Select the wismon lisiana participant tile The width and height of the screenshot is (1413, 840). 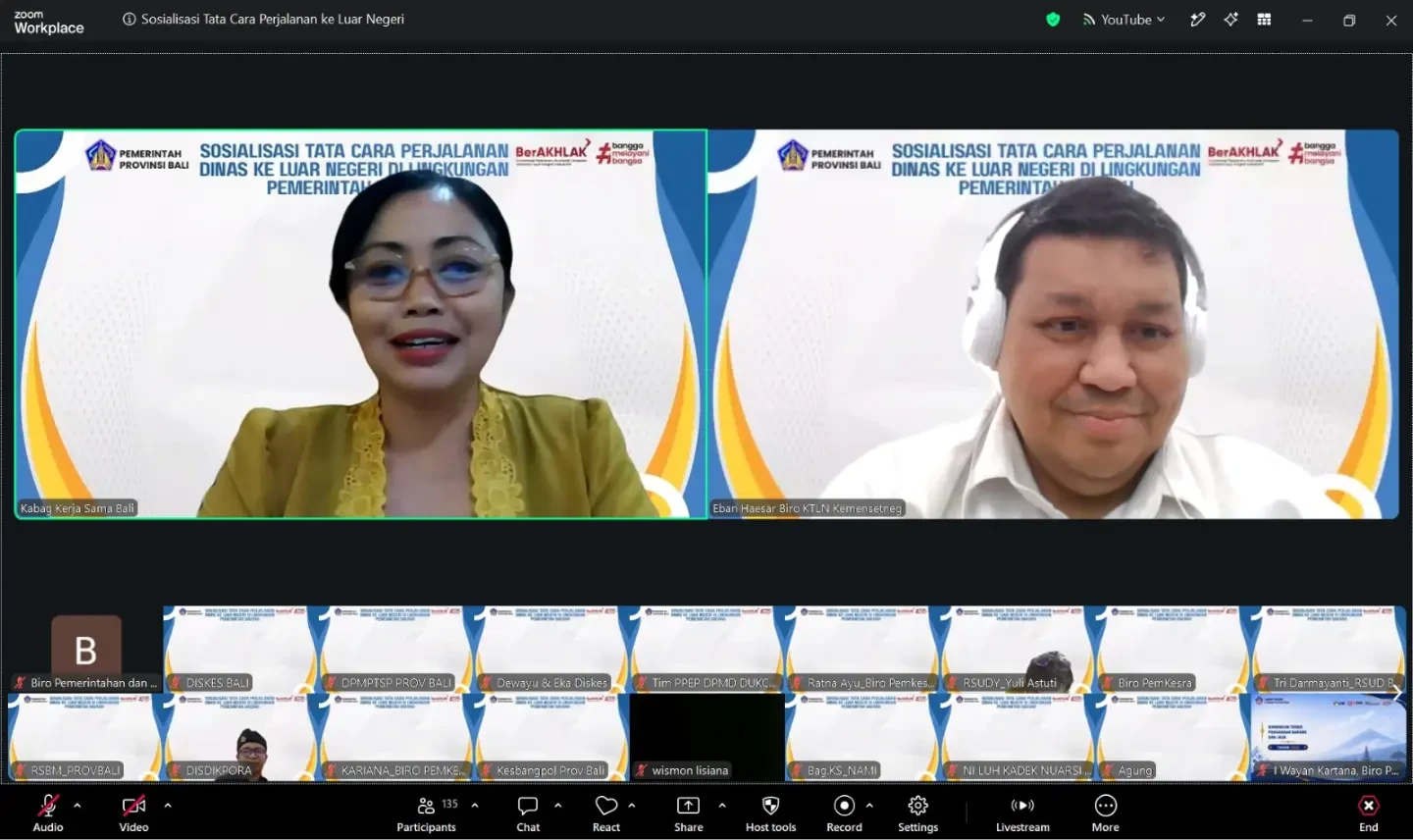click(x=706, y=738)
